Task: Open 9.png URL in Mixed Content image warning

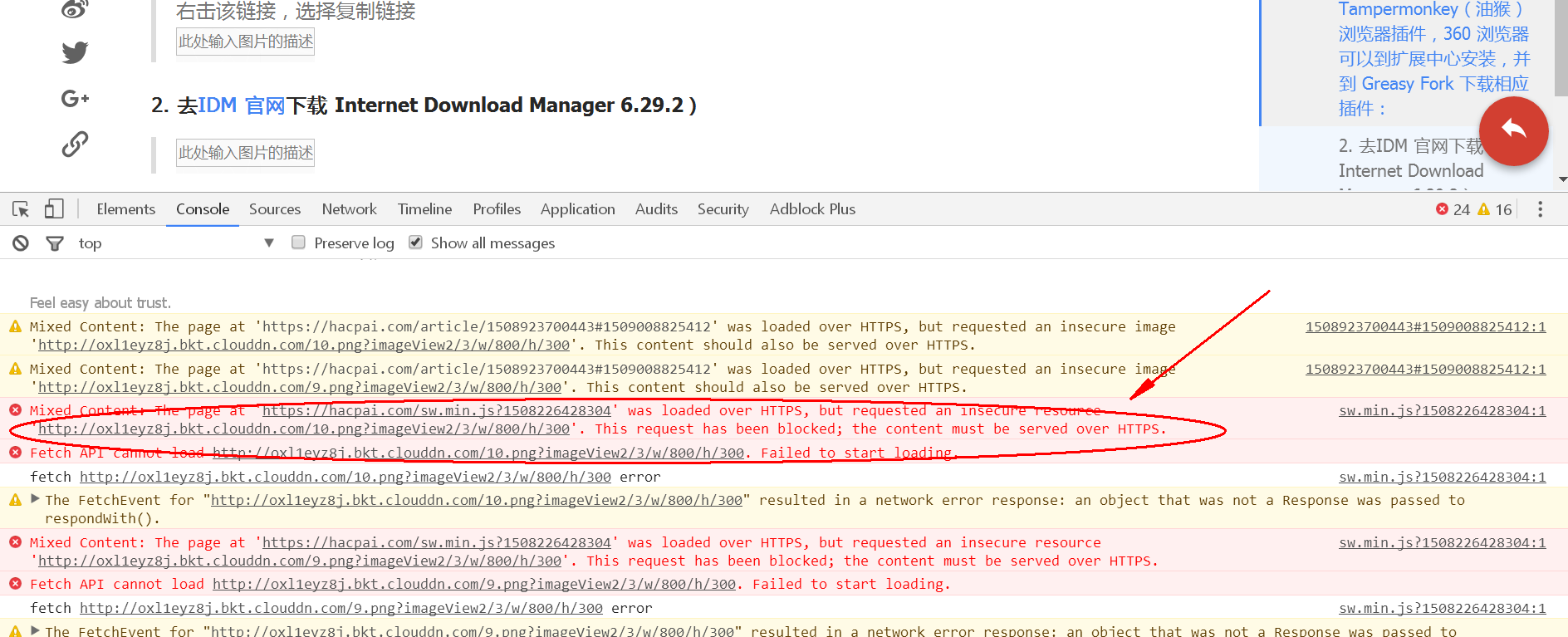Action: point(300,388)
